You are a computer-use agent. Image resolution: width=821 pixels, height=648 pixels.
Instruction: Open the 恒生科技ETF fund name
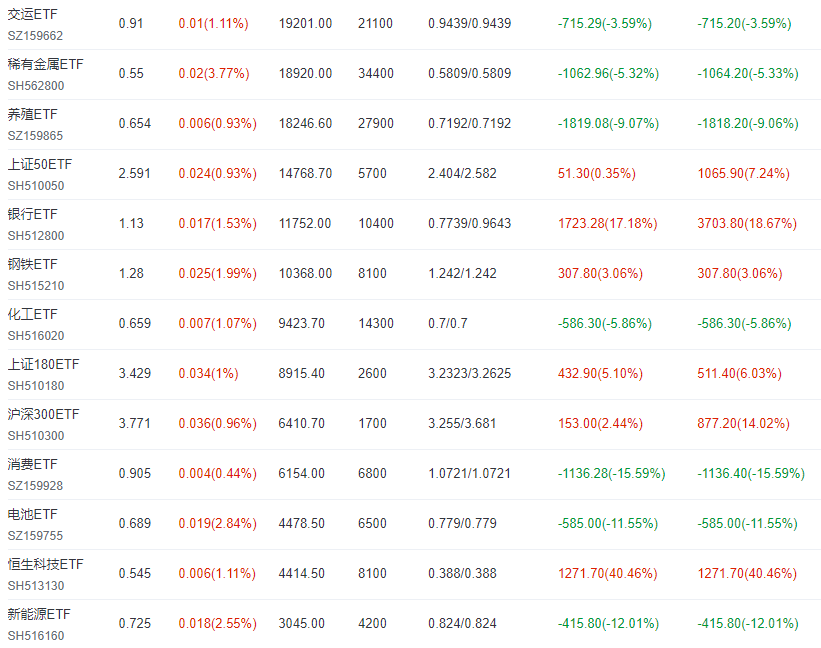pyautogui.click(x=46, y=564)
